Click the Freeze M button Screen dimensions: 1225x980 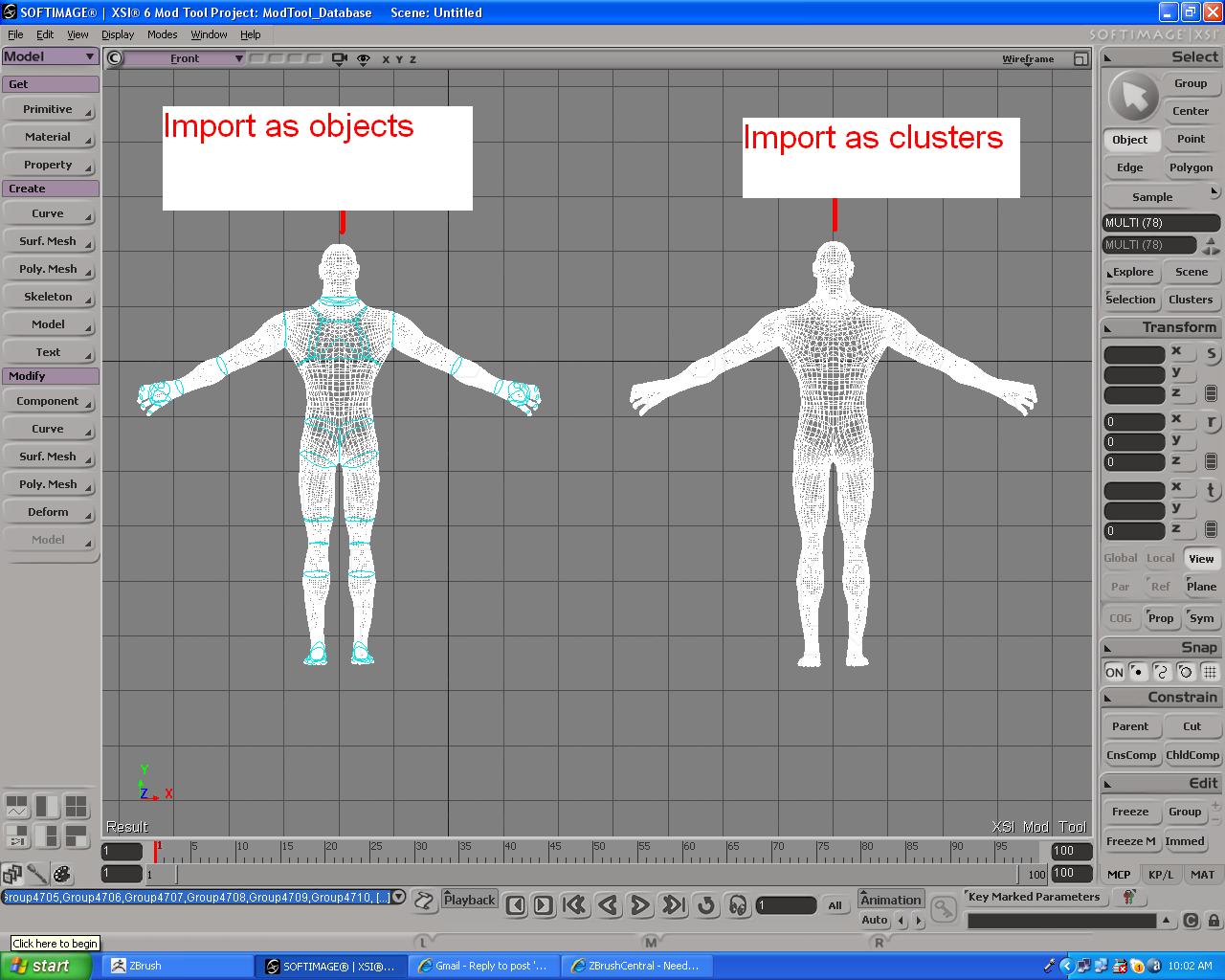[x=1130, y=841]
